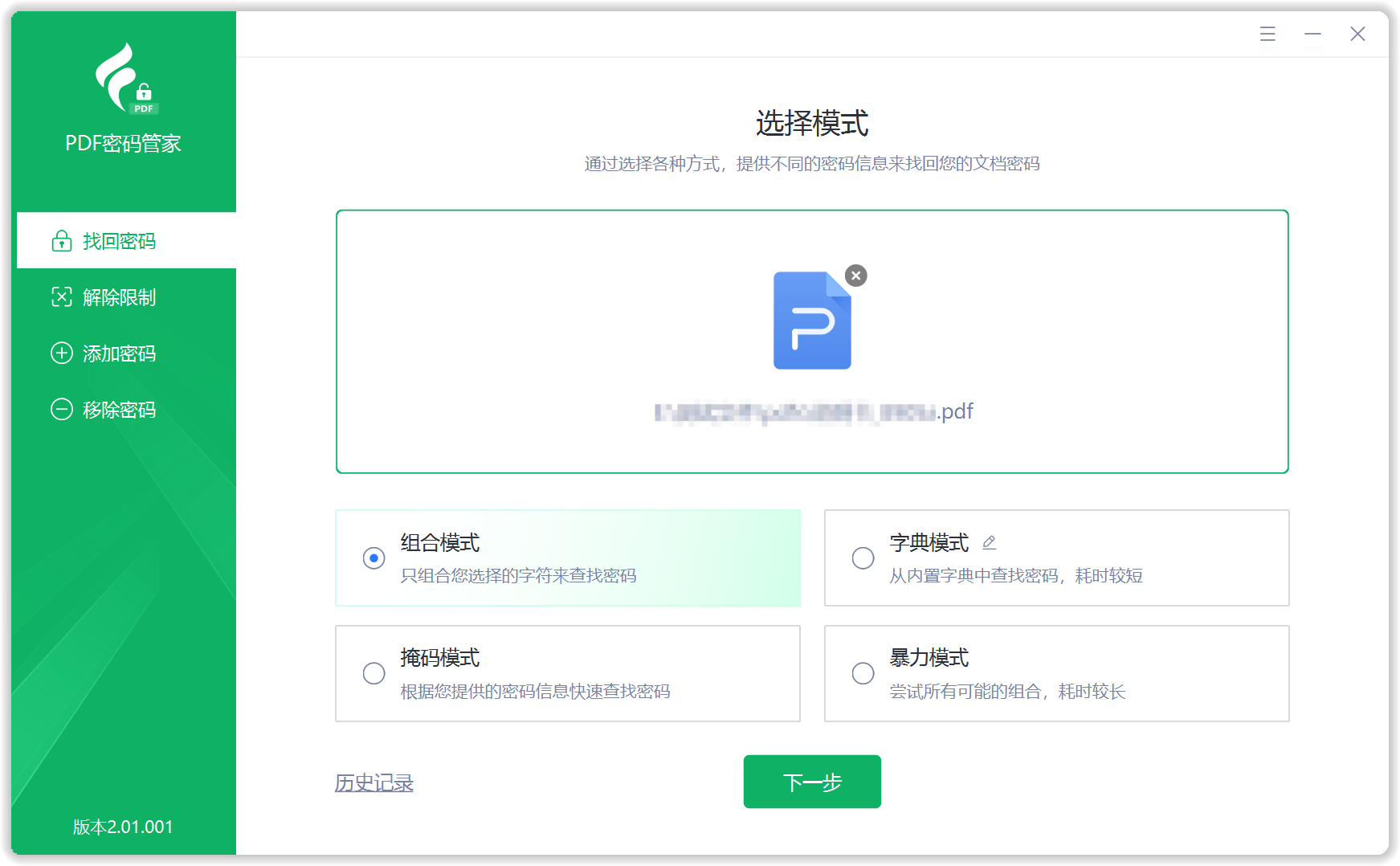Switch to 解除限制 sidebar tab
1400x866 pixels.
click(126, 297)
